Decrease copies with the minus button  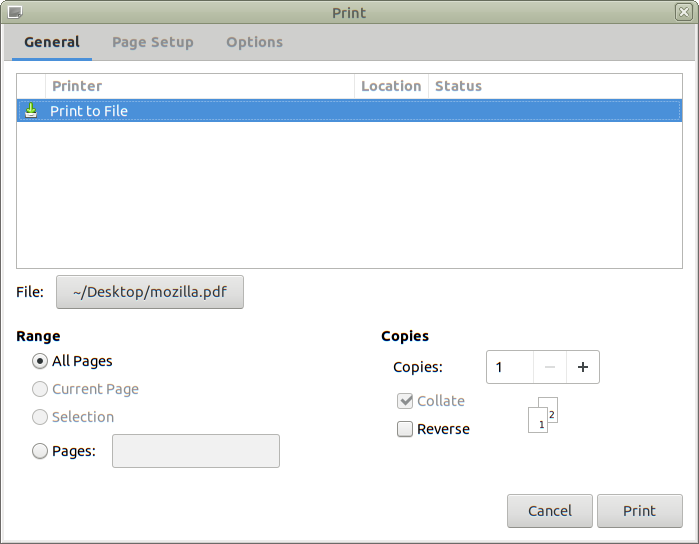(550, 367)
